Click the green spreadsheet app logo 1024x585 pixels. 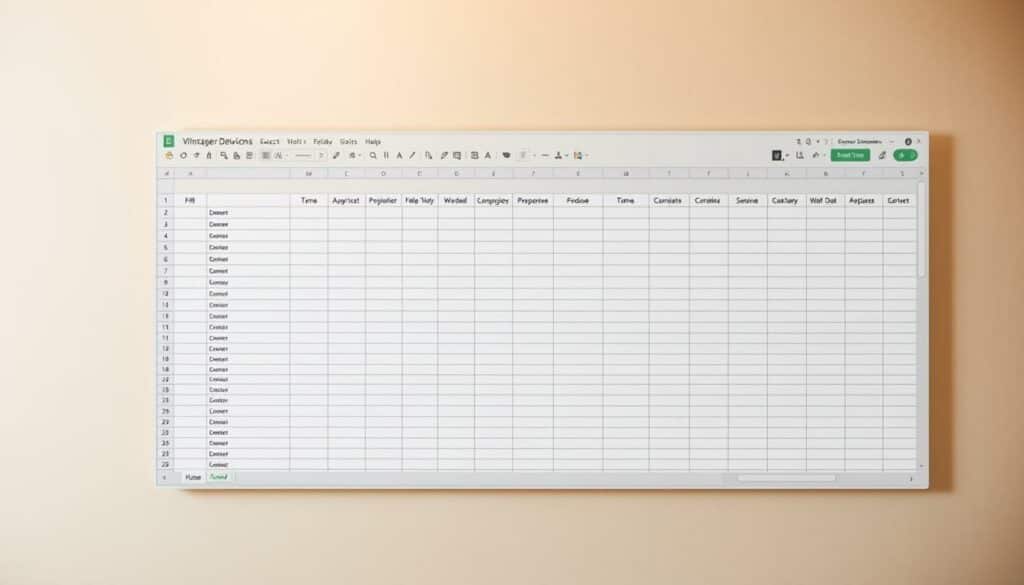[168, 141]
